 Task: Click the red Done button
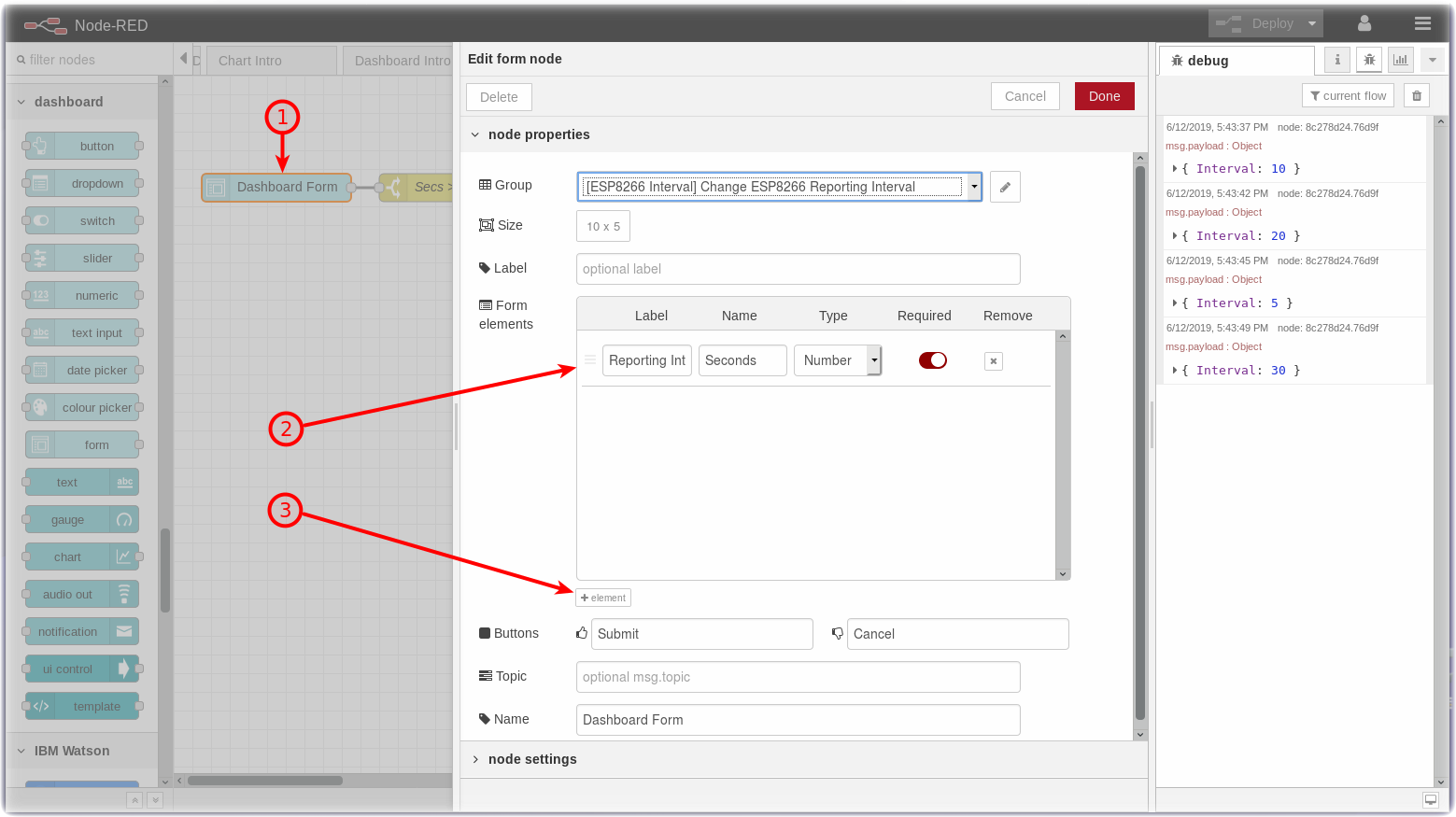click(1105, 96)
